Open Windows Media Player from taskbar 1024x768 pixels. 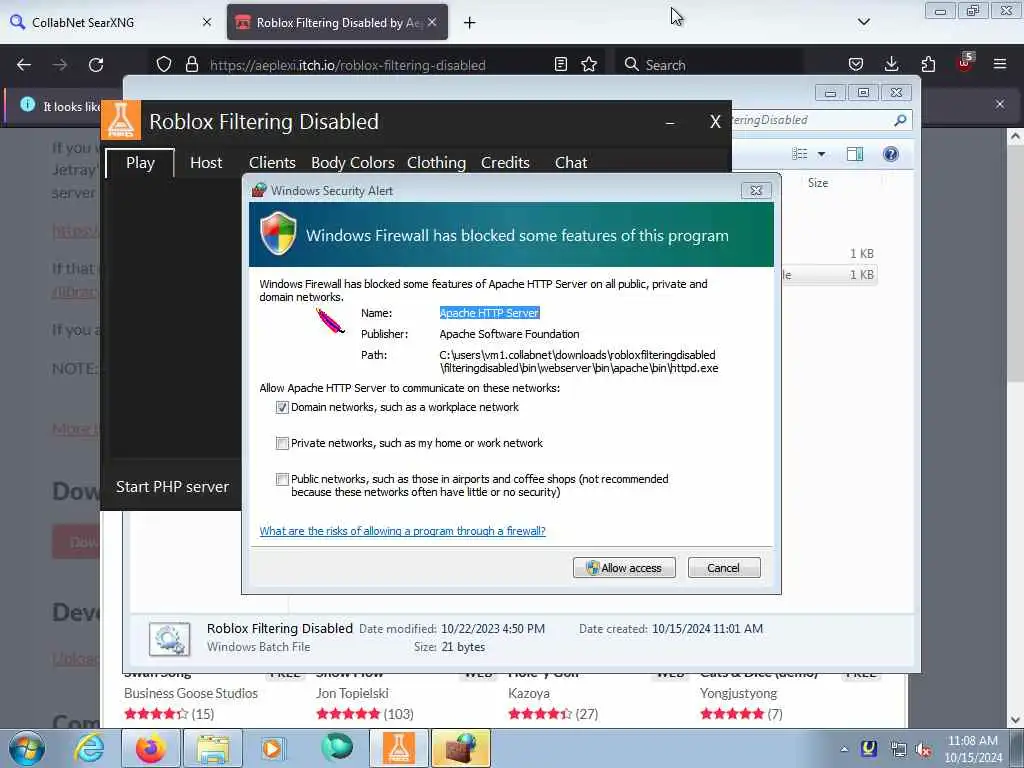tap(272, 748)
